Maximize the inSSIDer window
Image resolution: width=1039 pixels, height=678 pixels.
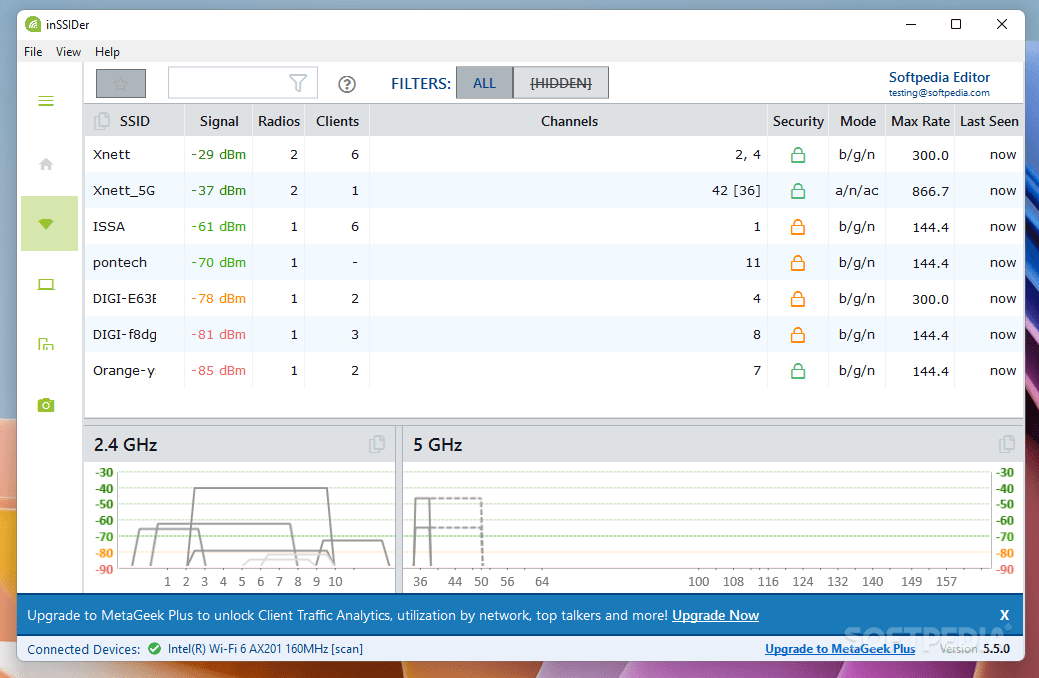click(x=956, y=25)
